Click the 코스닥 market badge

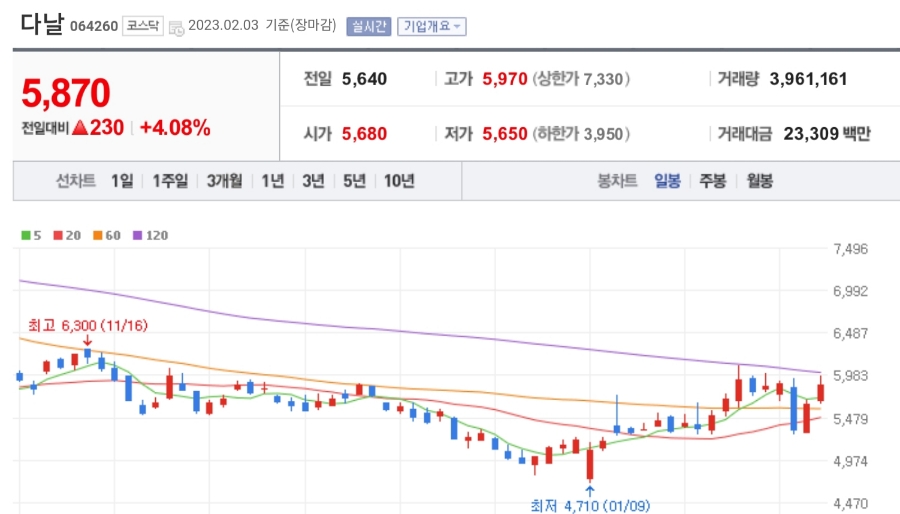point(142,26)
